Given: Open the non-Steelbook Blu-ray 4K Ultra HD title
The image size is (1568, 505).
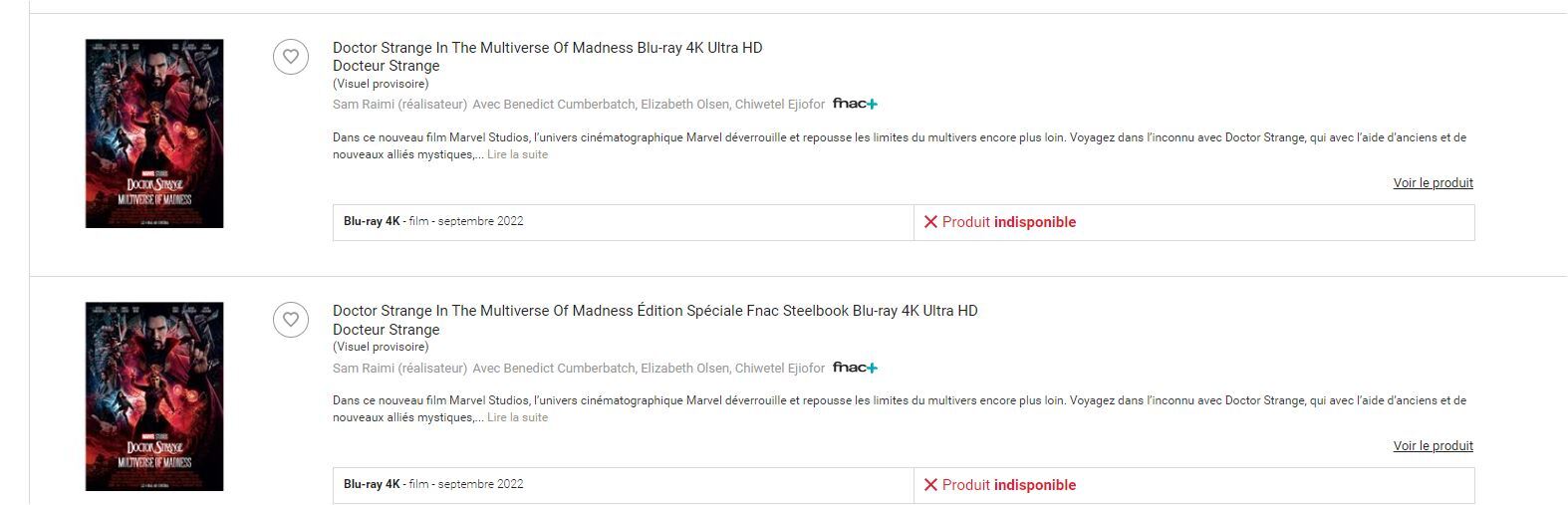Looking at the screenshot, I should coord(547,48).
